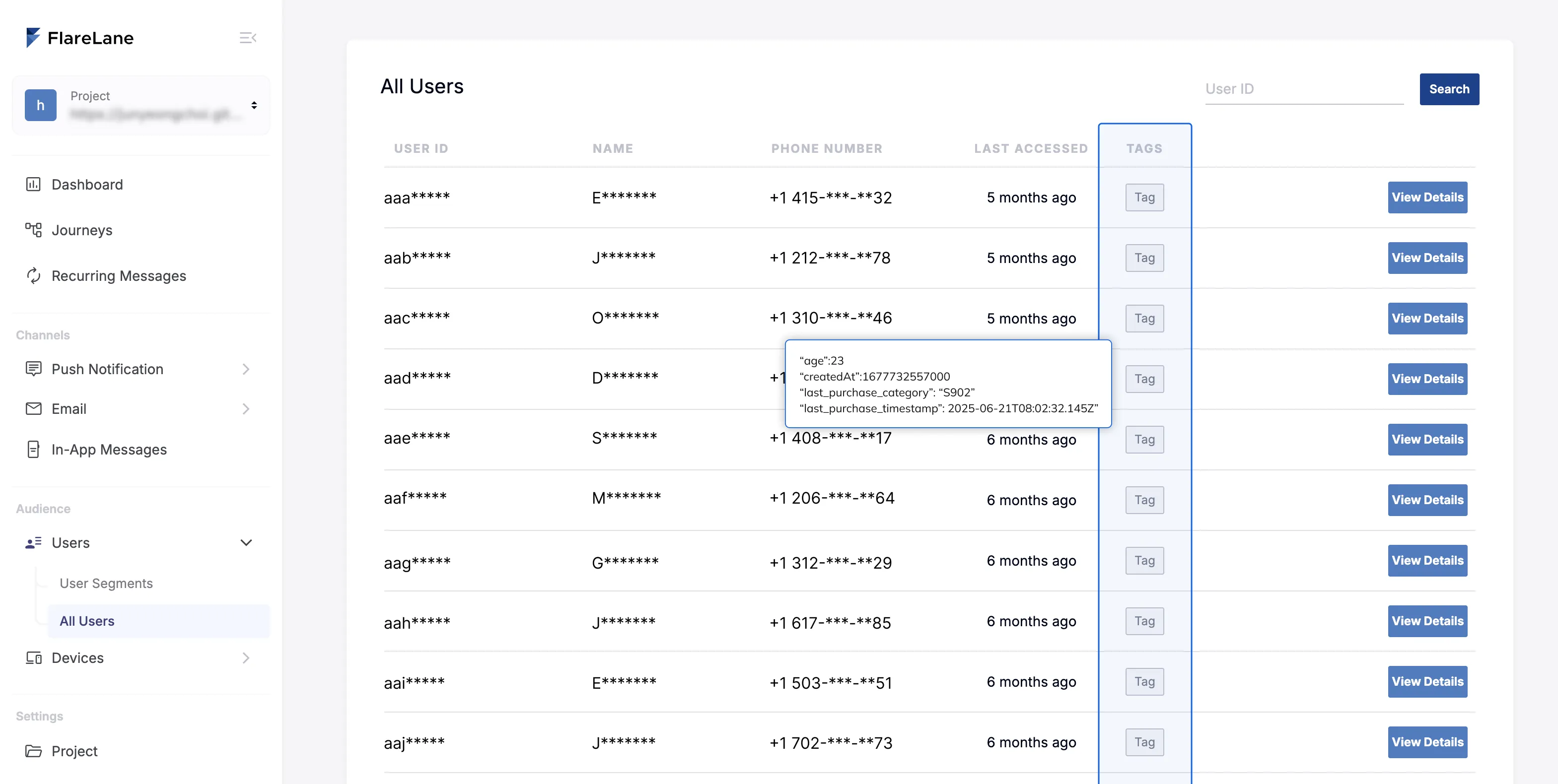Click the project avatar 'h' icon
This screenshot has width=1558, height=784.
click(41, 105)
